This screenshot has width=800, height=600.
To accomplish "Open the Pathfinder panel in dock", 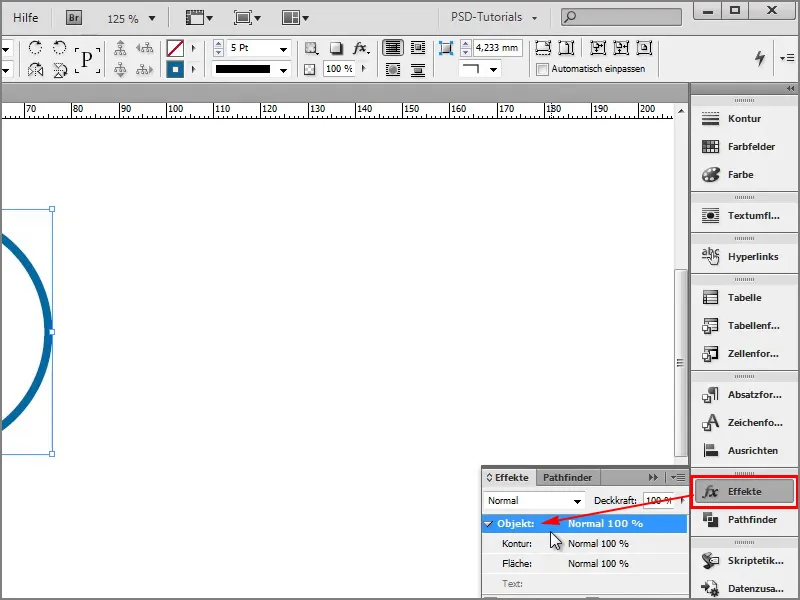I will tap(744, 519).
